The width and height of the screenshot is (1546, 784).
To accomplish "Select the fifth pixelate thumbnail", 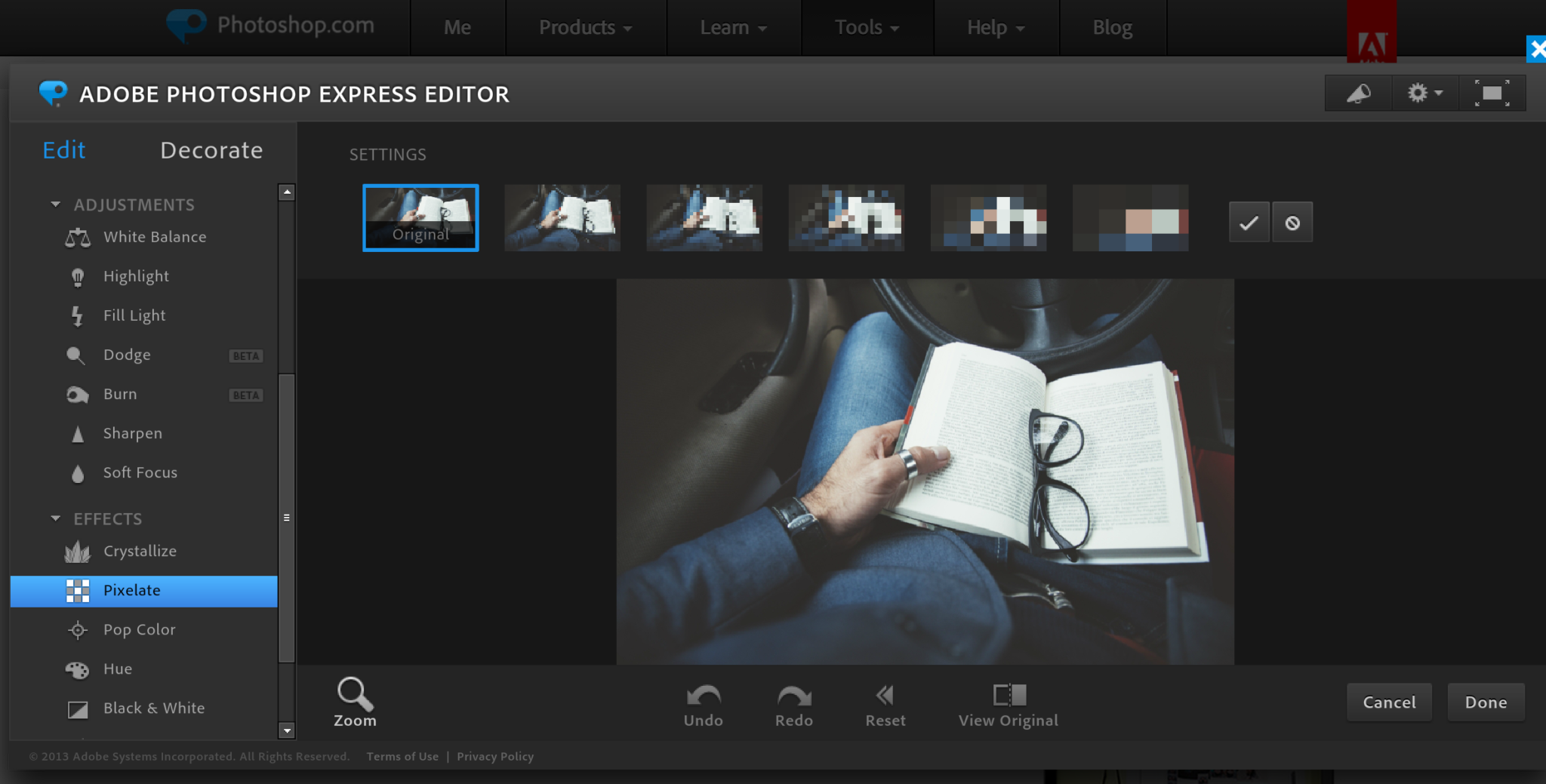I will pyautogui.click(x=988, y=217).
